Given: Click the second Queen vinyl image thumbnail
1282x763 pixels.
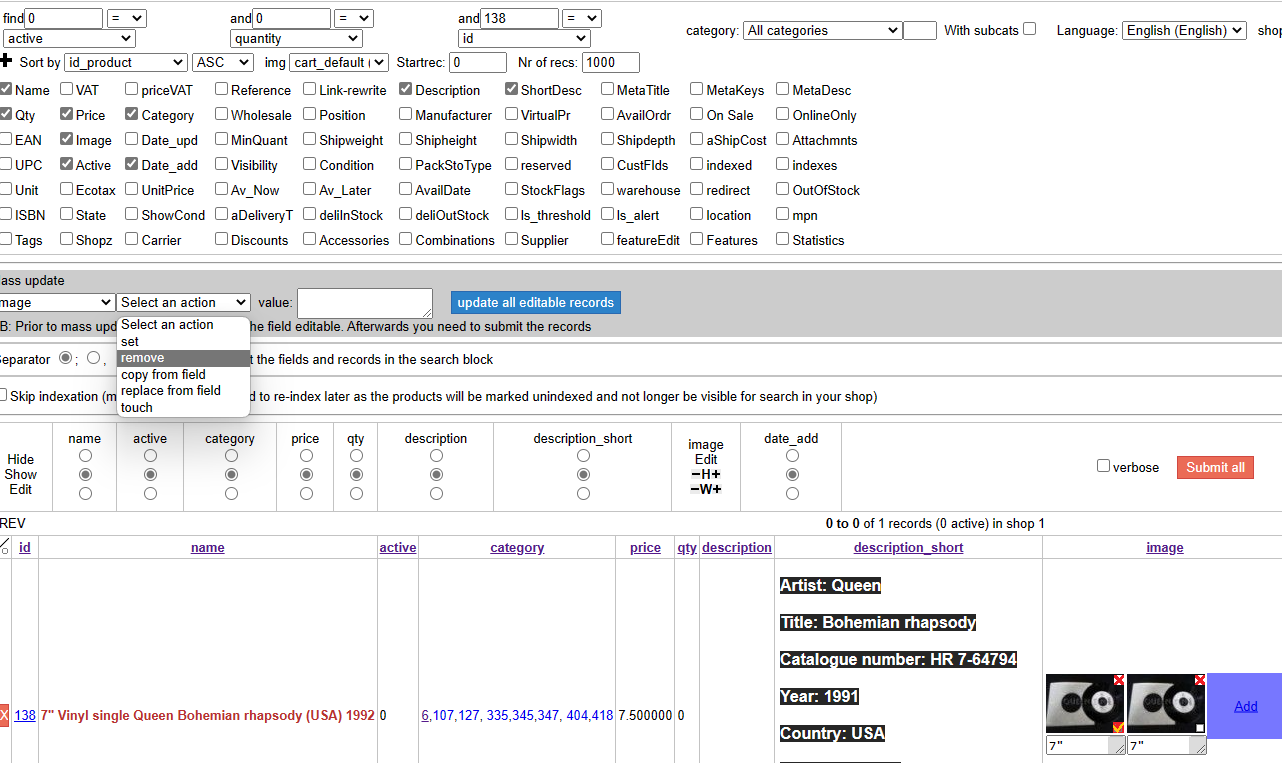Looking at the screenshot, I should [1162, 703].
